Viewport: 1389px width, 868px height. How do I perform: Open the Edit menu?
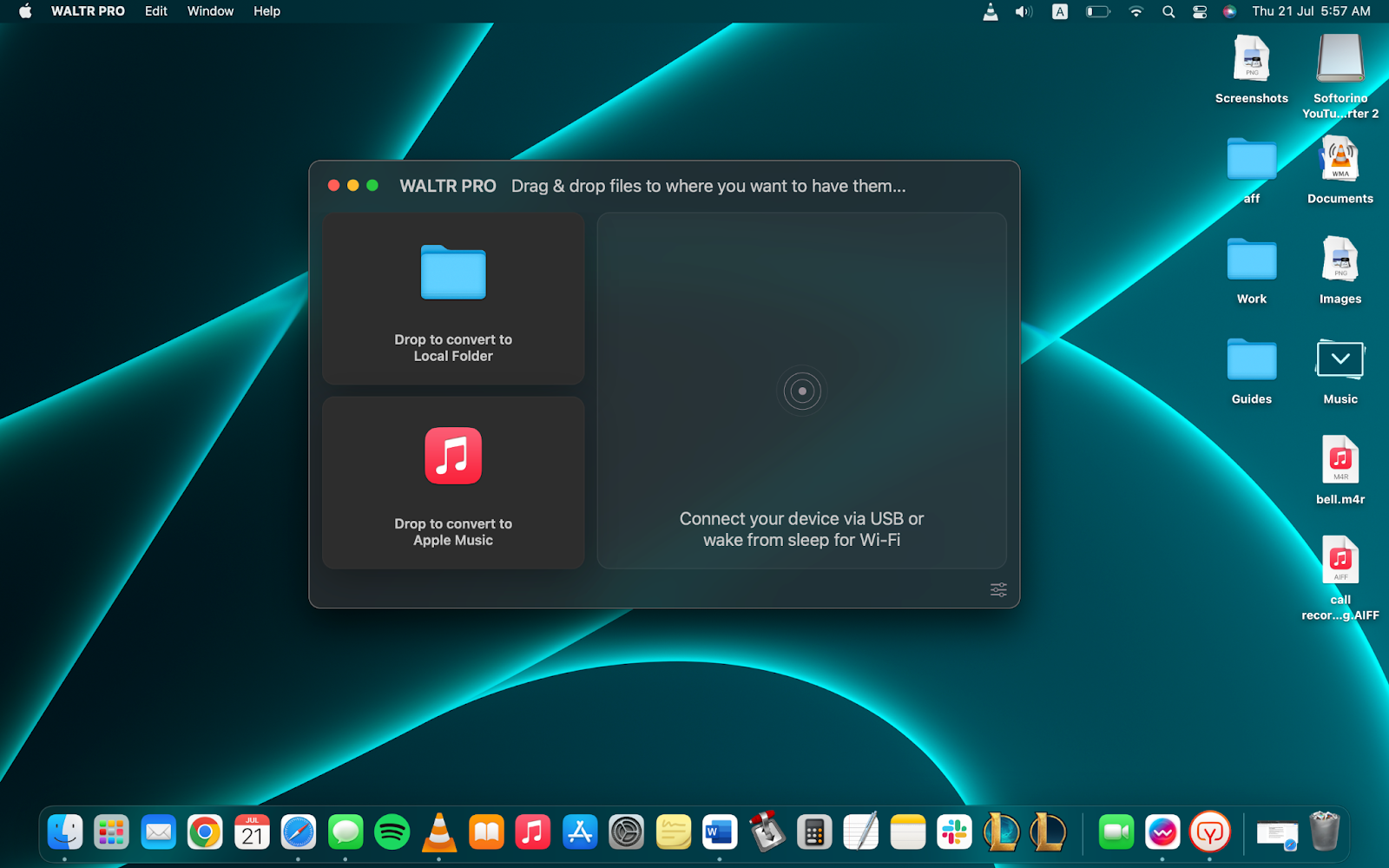(x=156, y=11)
